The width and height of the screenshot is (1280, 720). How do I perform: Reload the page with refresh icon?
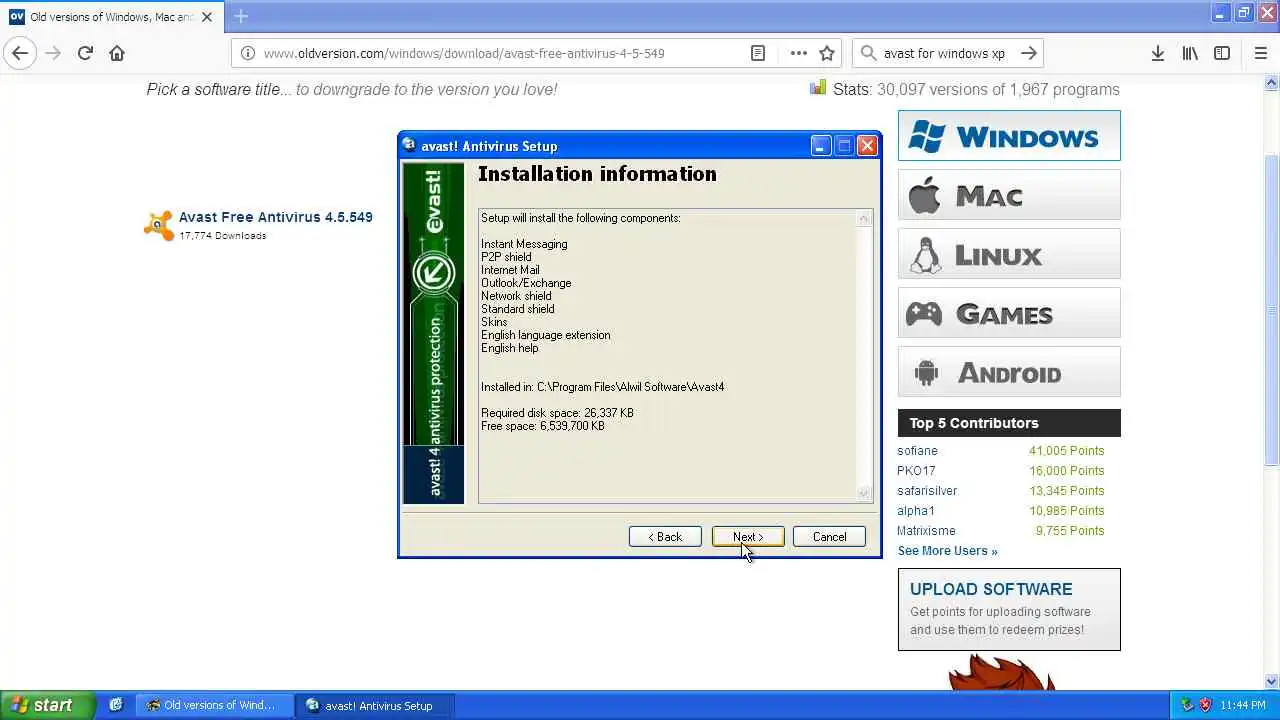(x=85, y=53)
